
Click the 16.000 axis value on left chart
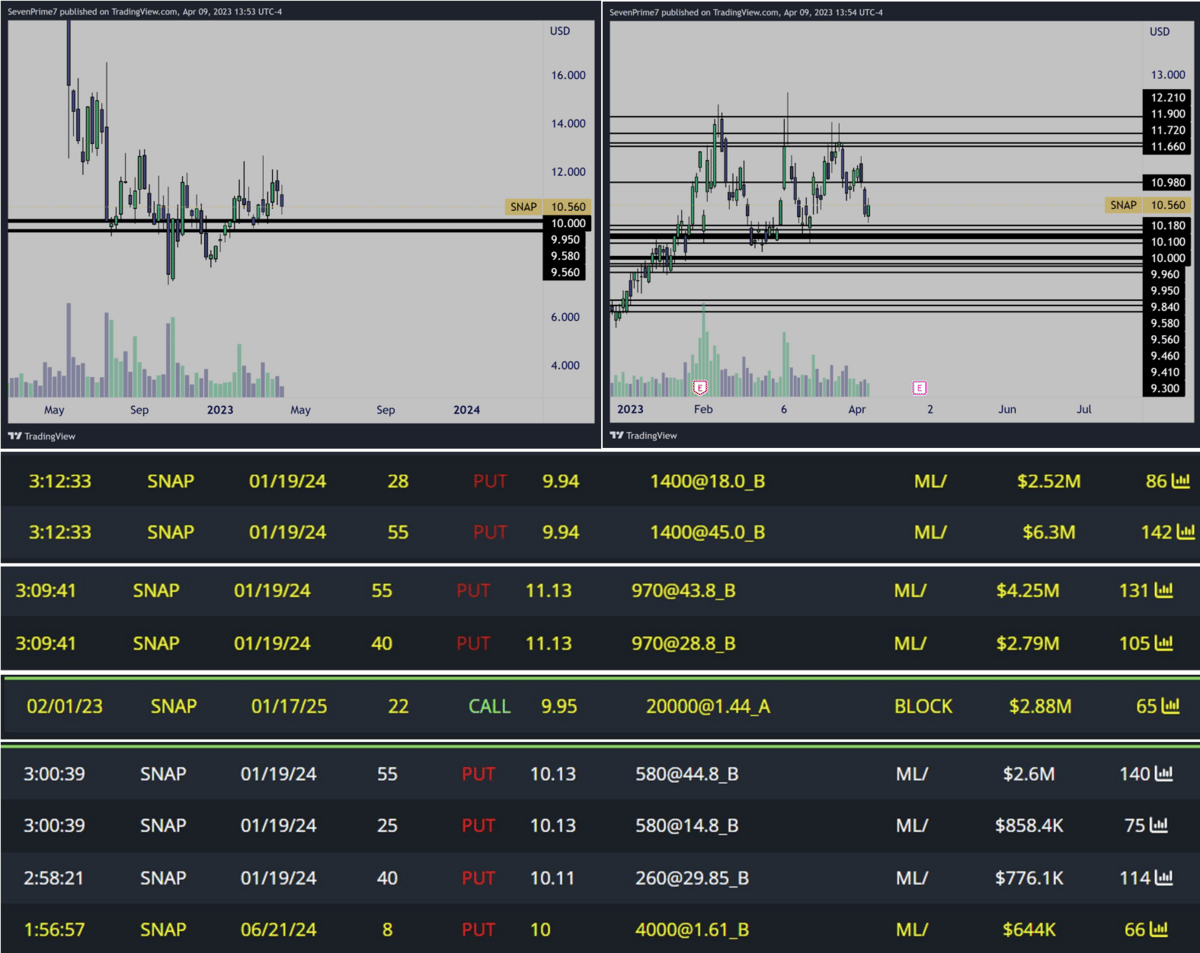coord(567,75)
